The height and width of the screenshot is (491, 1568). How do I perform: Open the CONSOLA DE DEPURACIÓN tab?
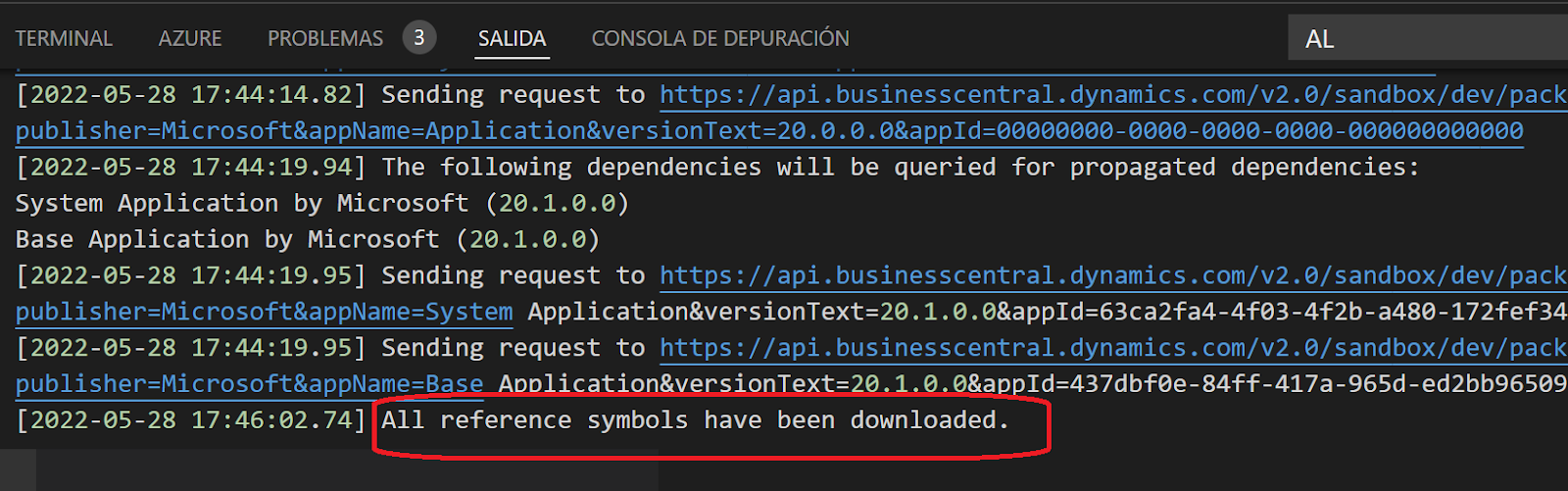click(x=720, y=38)
